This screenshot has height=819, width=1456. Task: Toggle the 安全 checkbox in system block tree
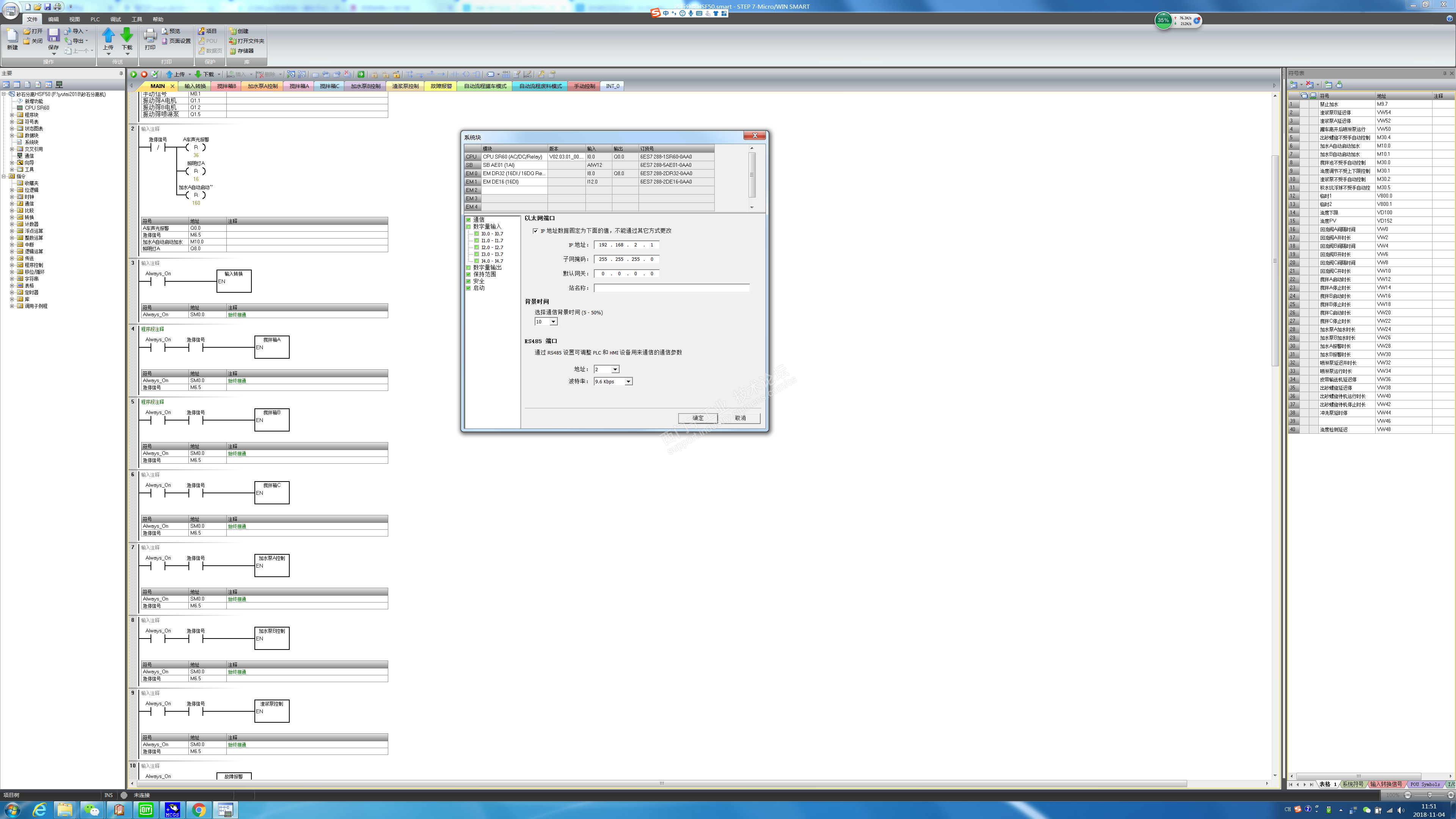coord(469,281)
